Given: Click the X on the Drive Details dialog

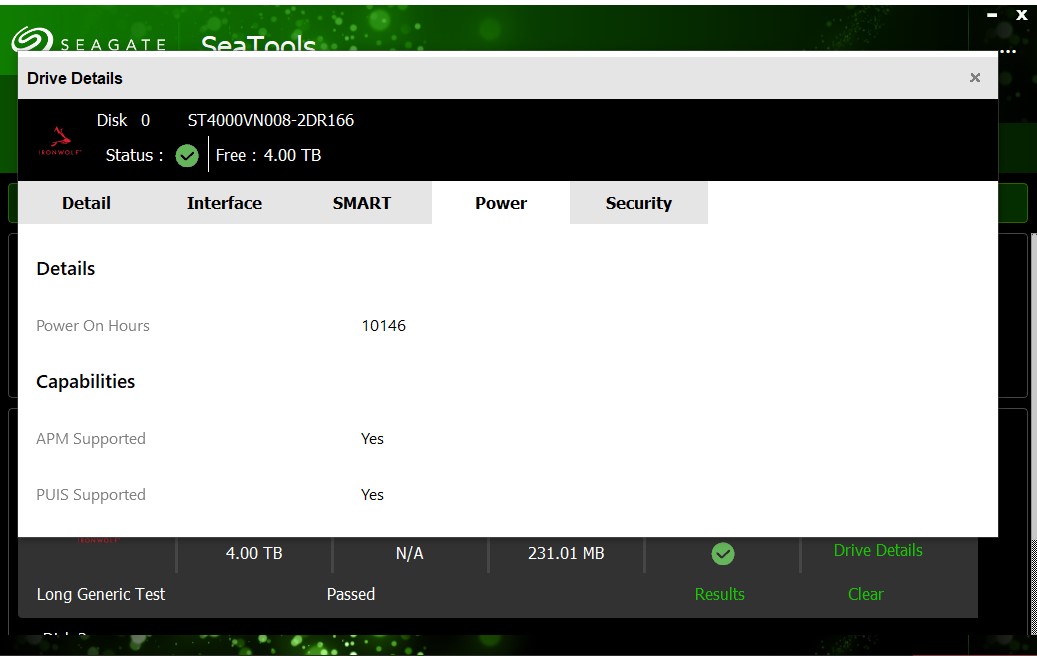Looking at the screenshot, I should [x=974, y=77].
